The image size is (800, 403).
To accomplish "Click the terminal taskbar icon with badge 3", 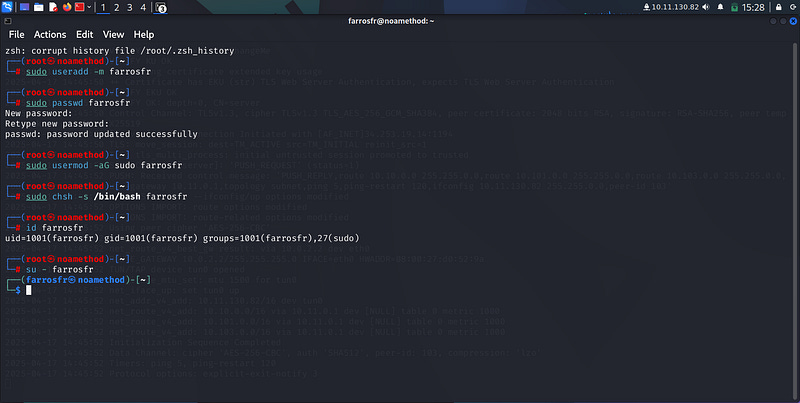I will [x=160, y=8].
